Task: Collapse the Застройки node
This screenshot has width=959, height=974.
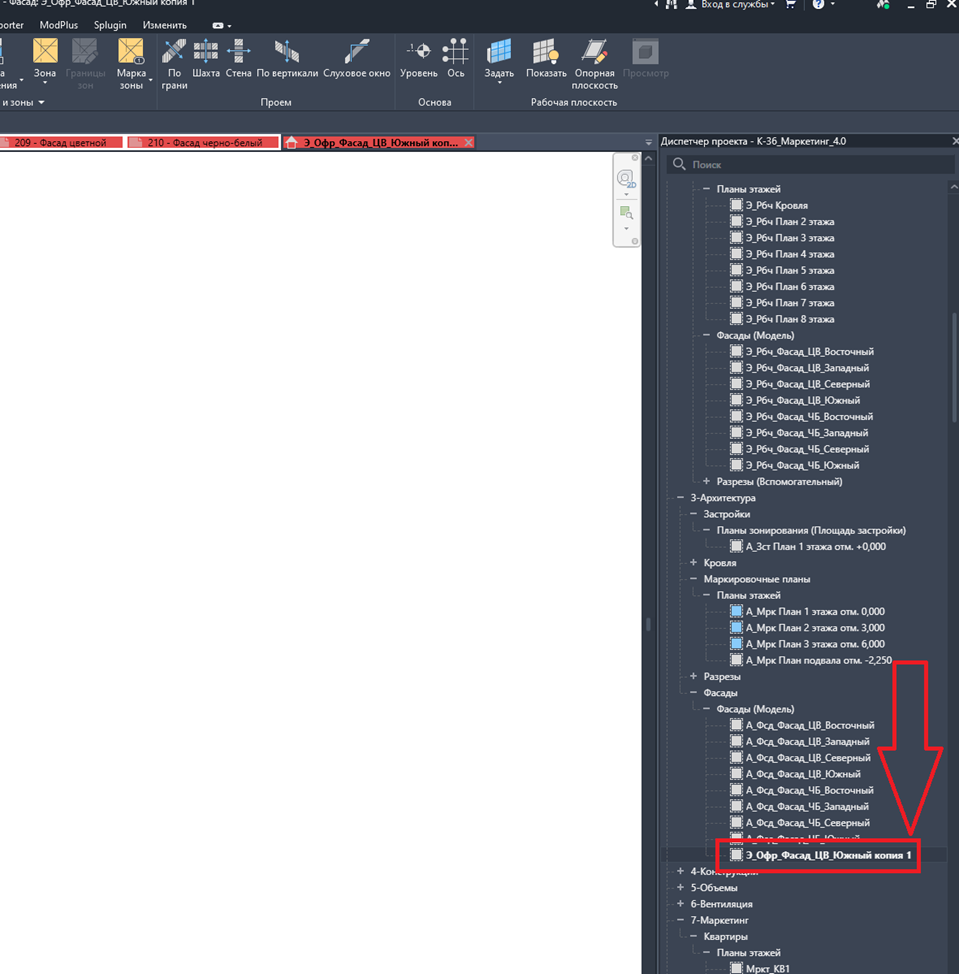Action: pyautogui.click(x=693, y=514)
